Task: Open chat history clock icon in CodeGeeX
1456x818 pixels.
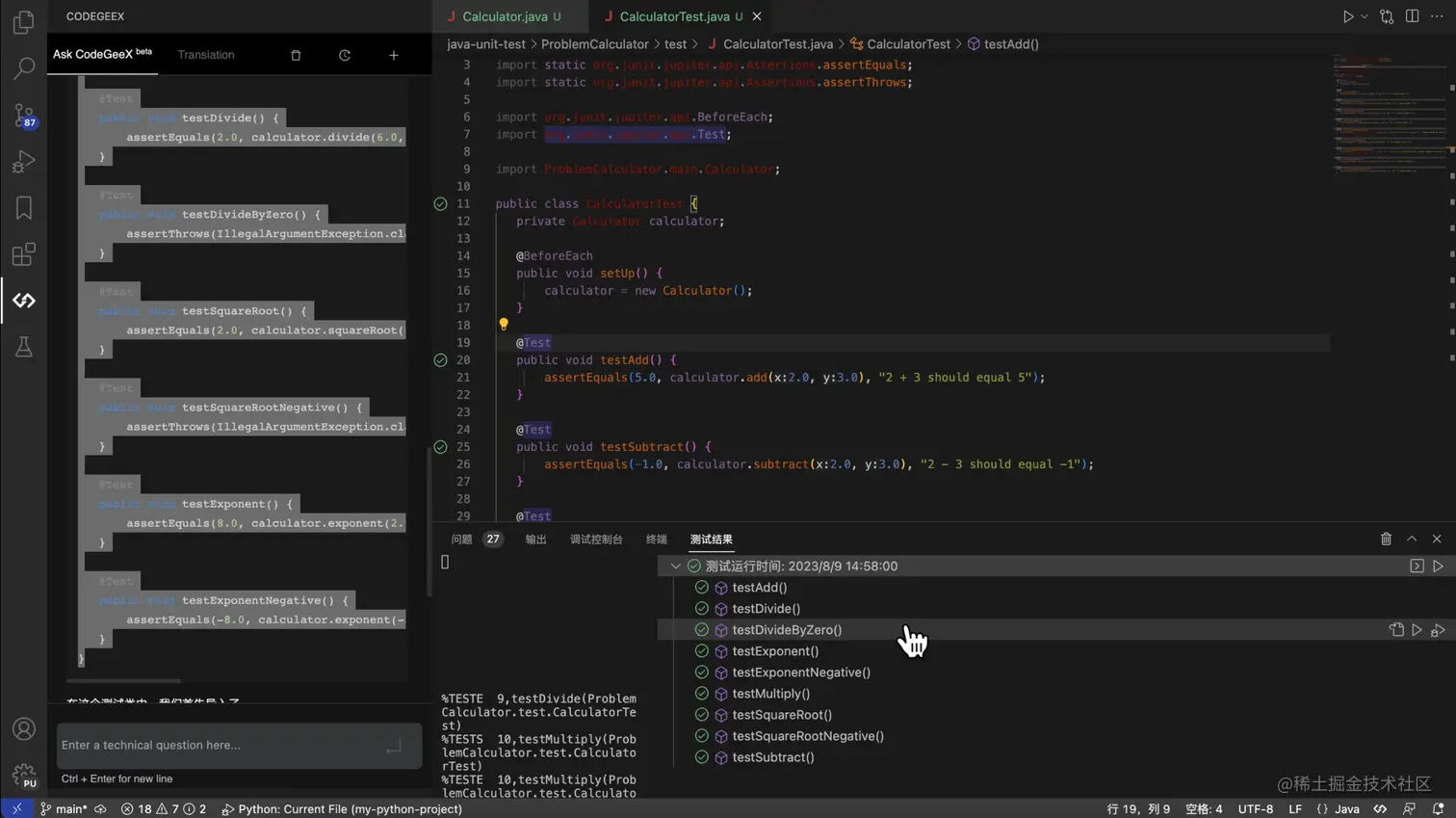Action: coord(345,55)
